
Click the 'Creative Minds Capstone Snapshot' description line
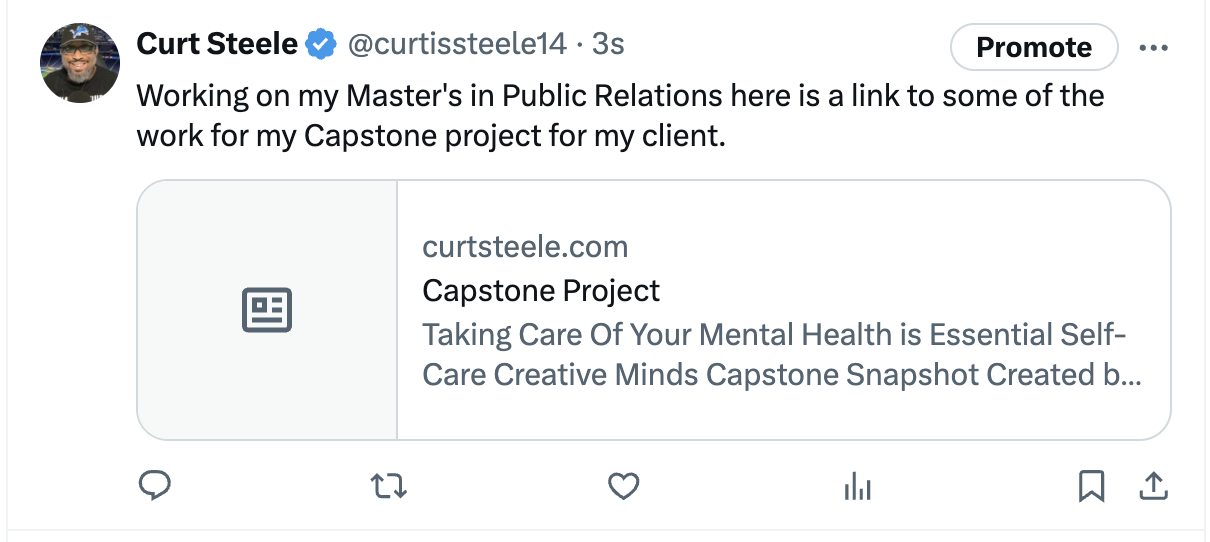[783, 375]
